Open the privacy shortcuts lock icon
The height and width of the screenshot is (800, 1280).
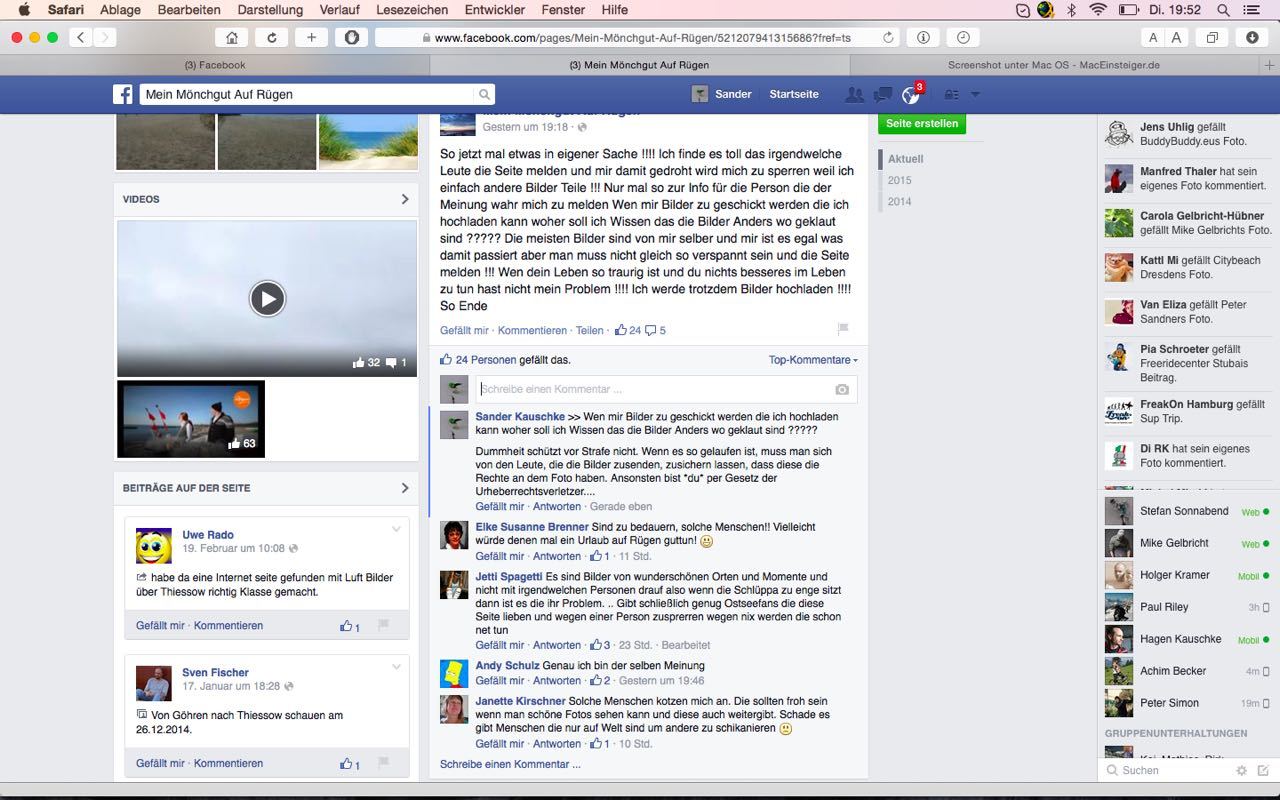click(x=951, y=94)
